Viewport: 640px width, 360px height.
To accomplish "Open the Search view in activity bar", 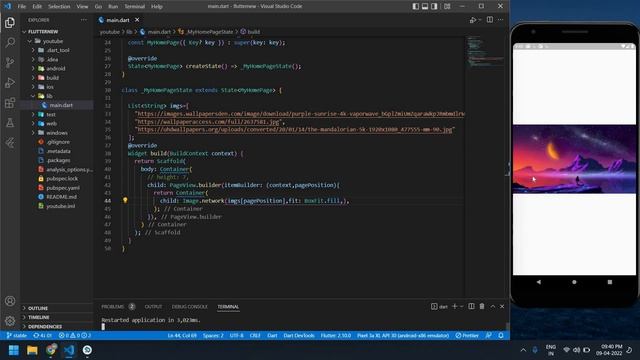I will pyautogui.click(x=10, y=42).
